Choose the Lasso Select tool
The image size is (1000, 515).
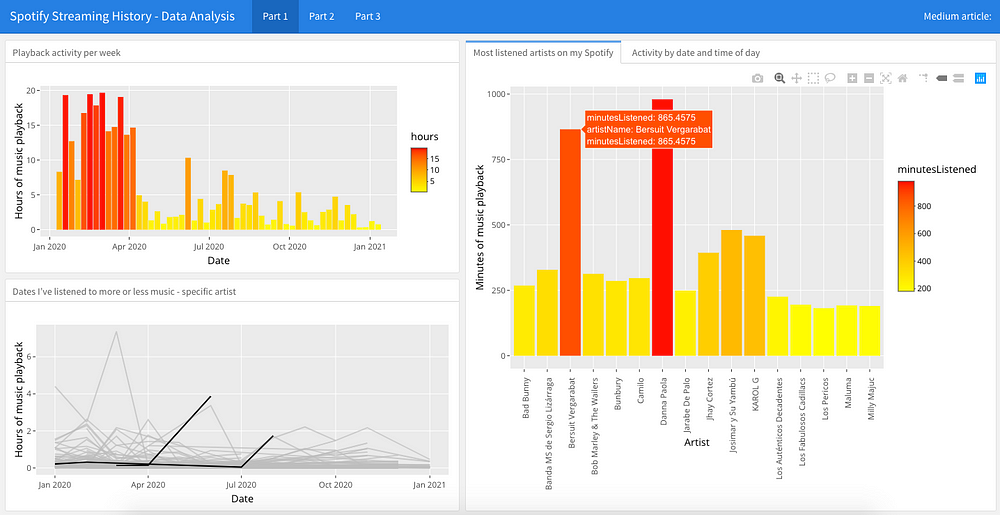click(x=830, y=78)
